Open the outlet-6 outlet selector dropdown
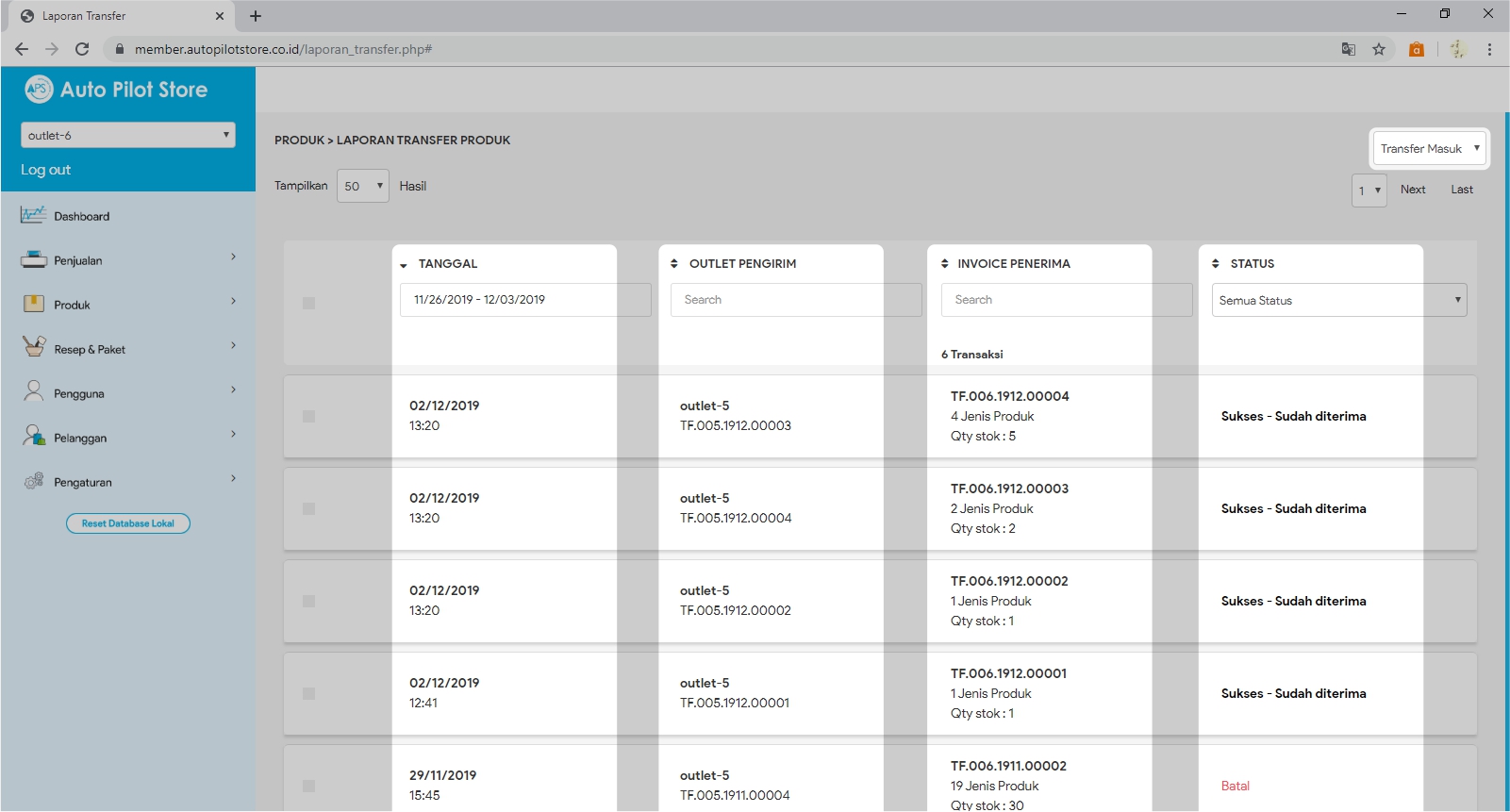 click(128, 135)
